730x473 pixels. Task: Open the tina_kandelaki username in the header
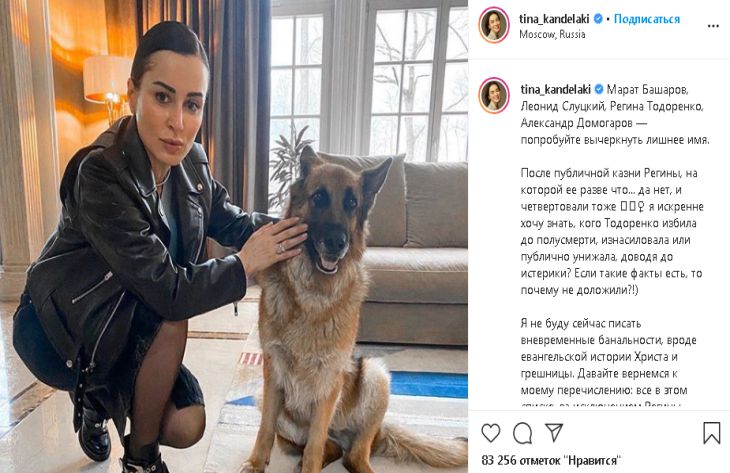coord(554,19)
